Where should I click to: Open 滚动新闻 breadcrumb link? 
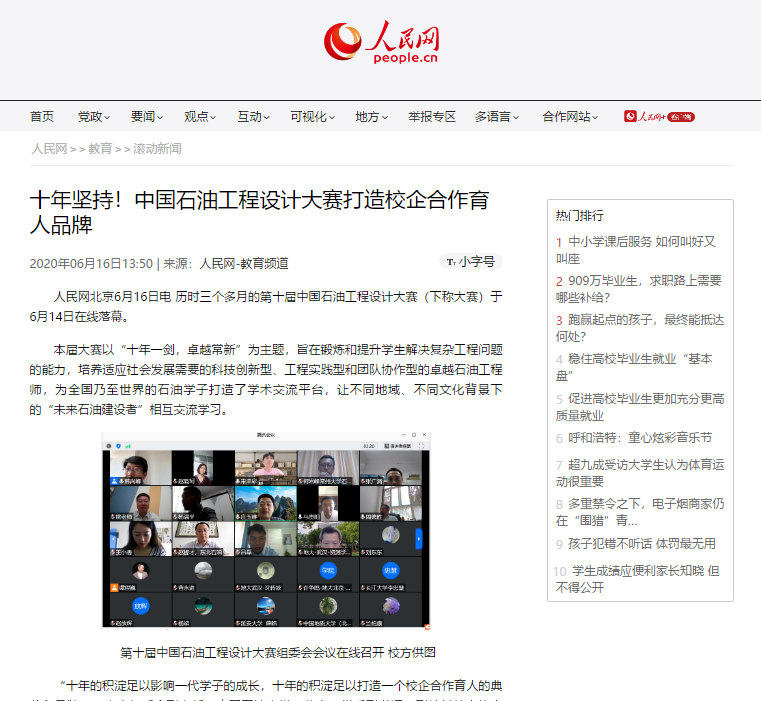(157, 149)
